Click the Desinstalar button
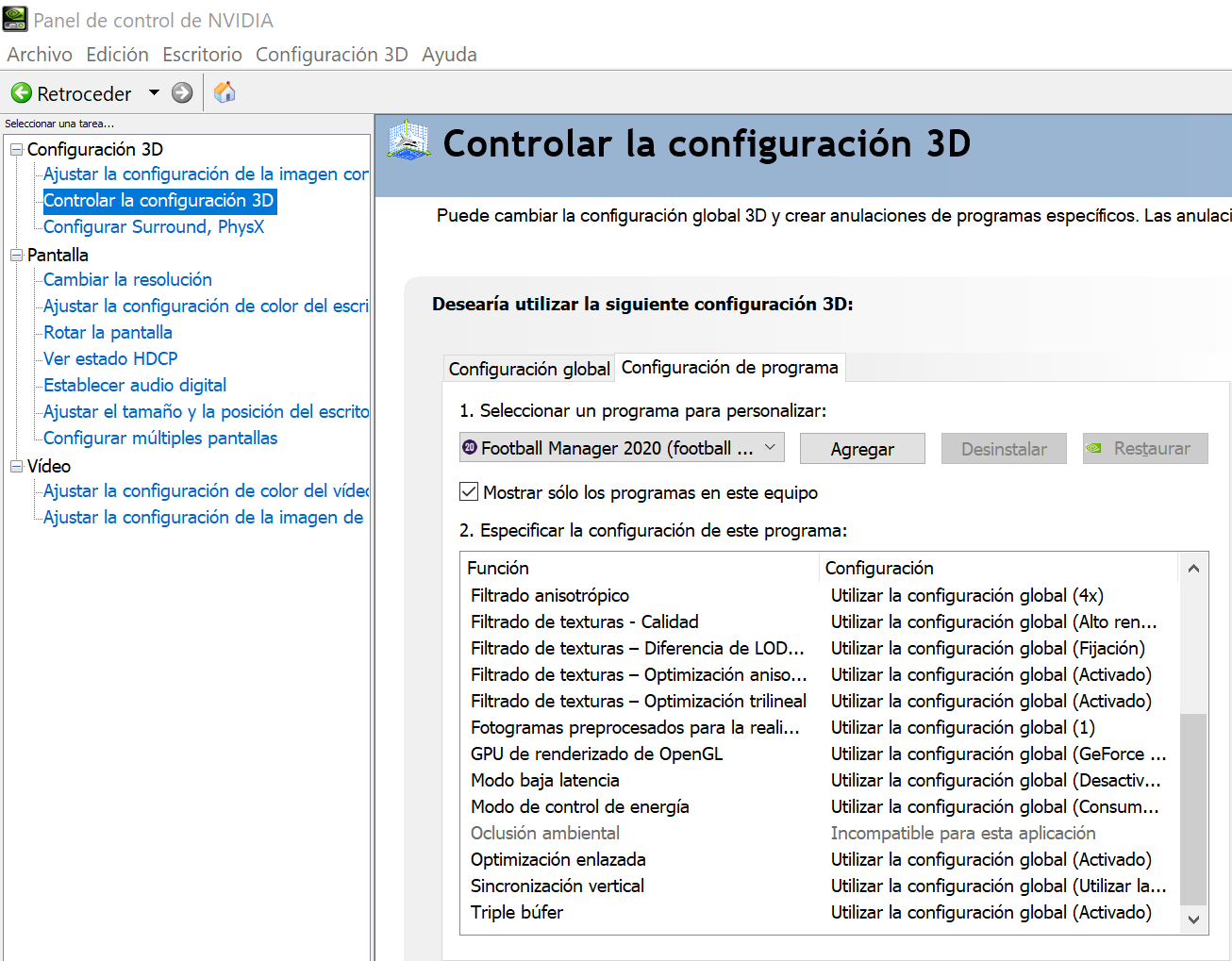Screen dimensions: 1232x961 tap(1004, 449)
